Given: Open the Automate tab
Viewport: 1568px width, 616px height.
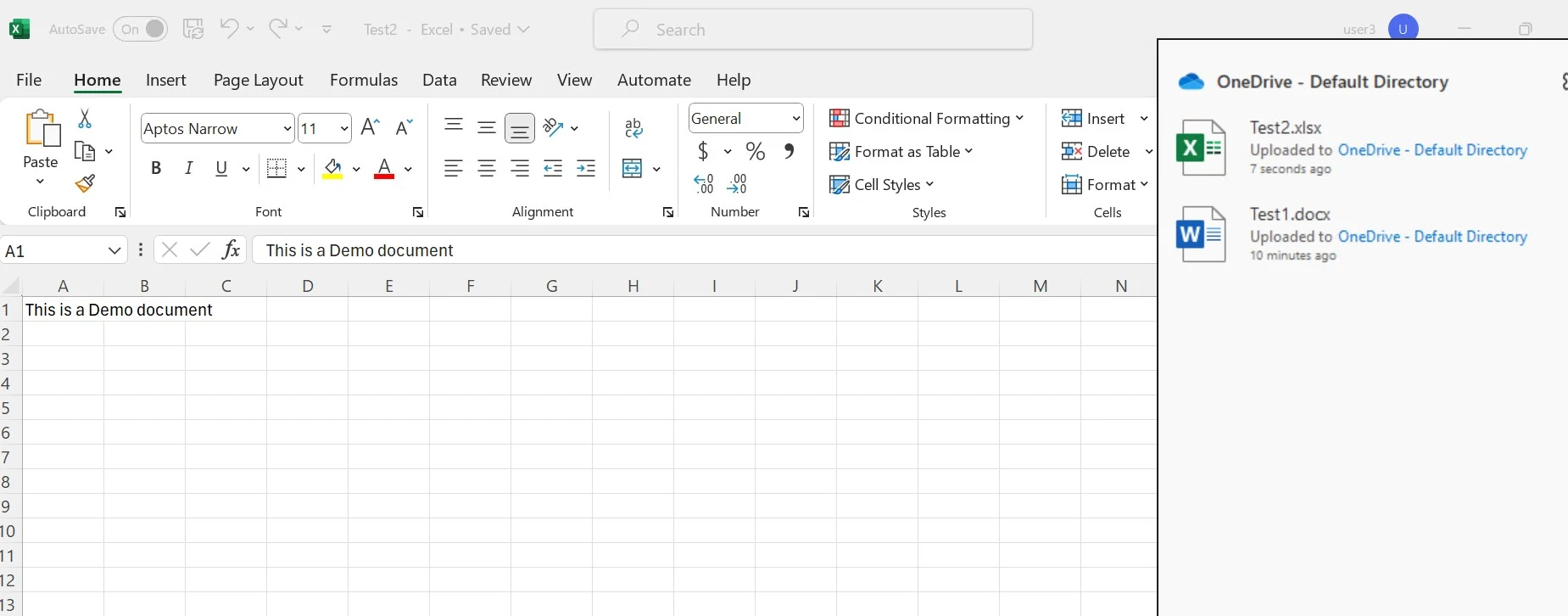Looking at the screenshot, I should click(x=654, y=80).
